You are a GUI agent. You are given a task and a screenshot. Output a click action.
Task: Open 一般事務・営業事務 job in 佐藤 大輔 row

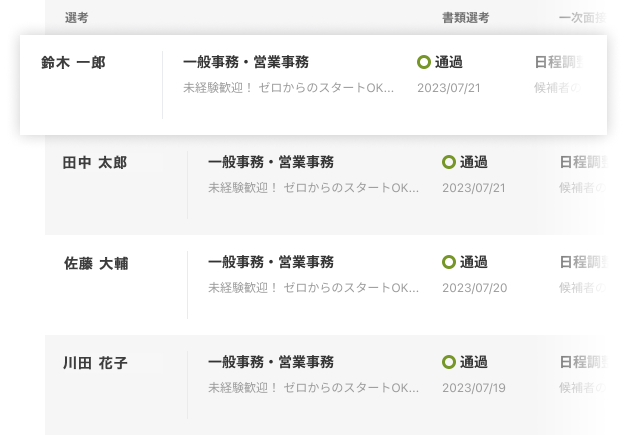pyautogui.click(x=271, y=262)
